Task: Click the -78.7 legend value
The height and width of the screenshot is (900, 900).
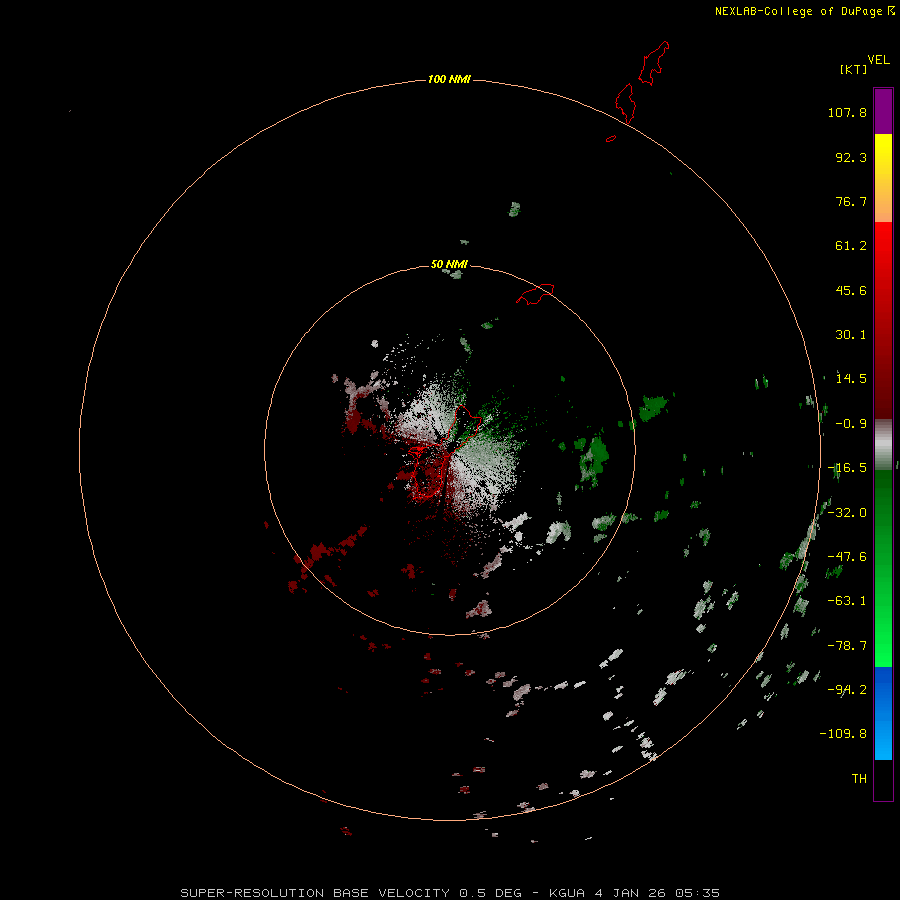Action: [847, 646]
